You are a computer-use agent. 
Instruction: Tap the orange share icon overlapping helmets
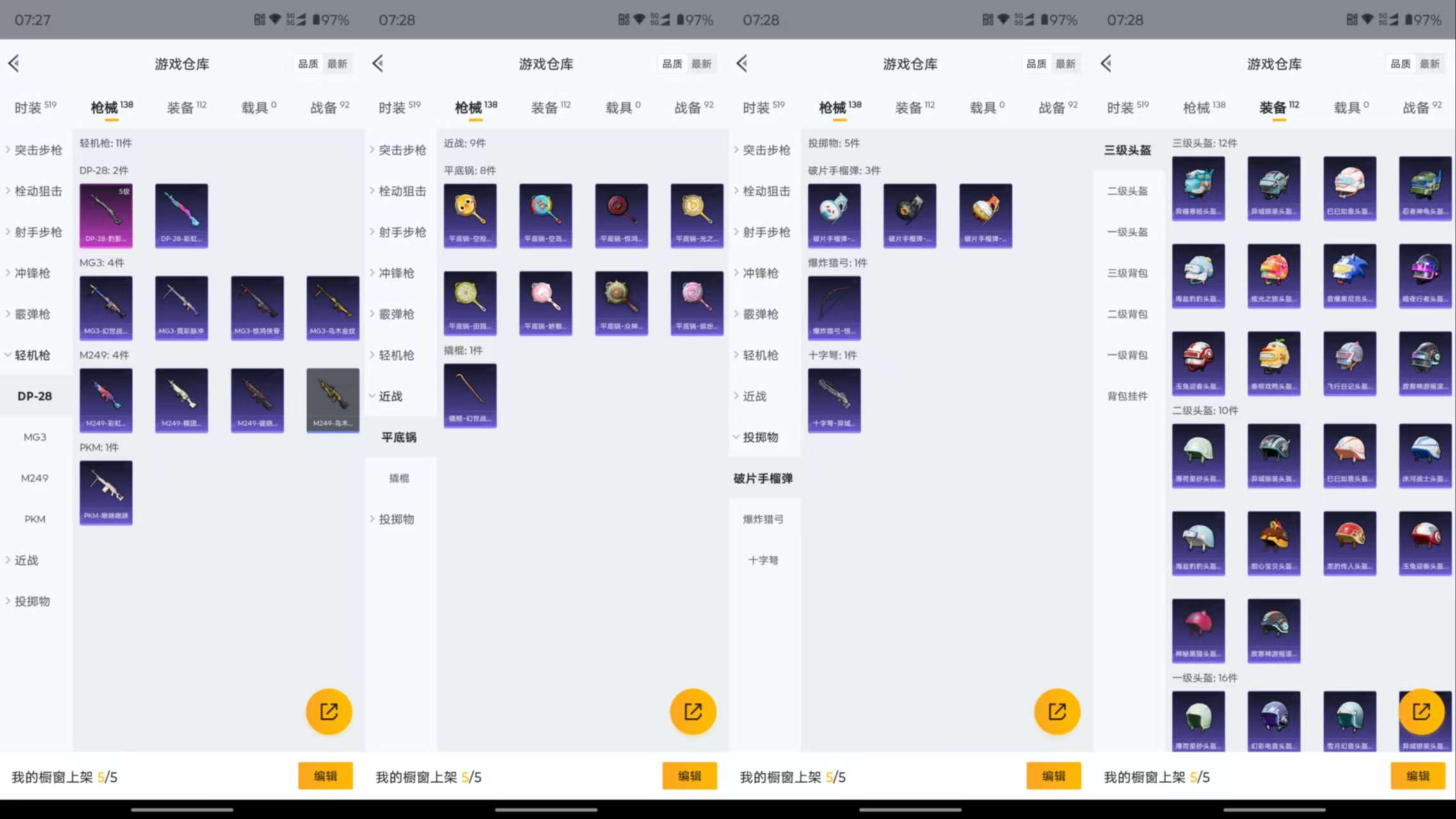(1421, 711)
